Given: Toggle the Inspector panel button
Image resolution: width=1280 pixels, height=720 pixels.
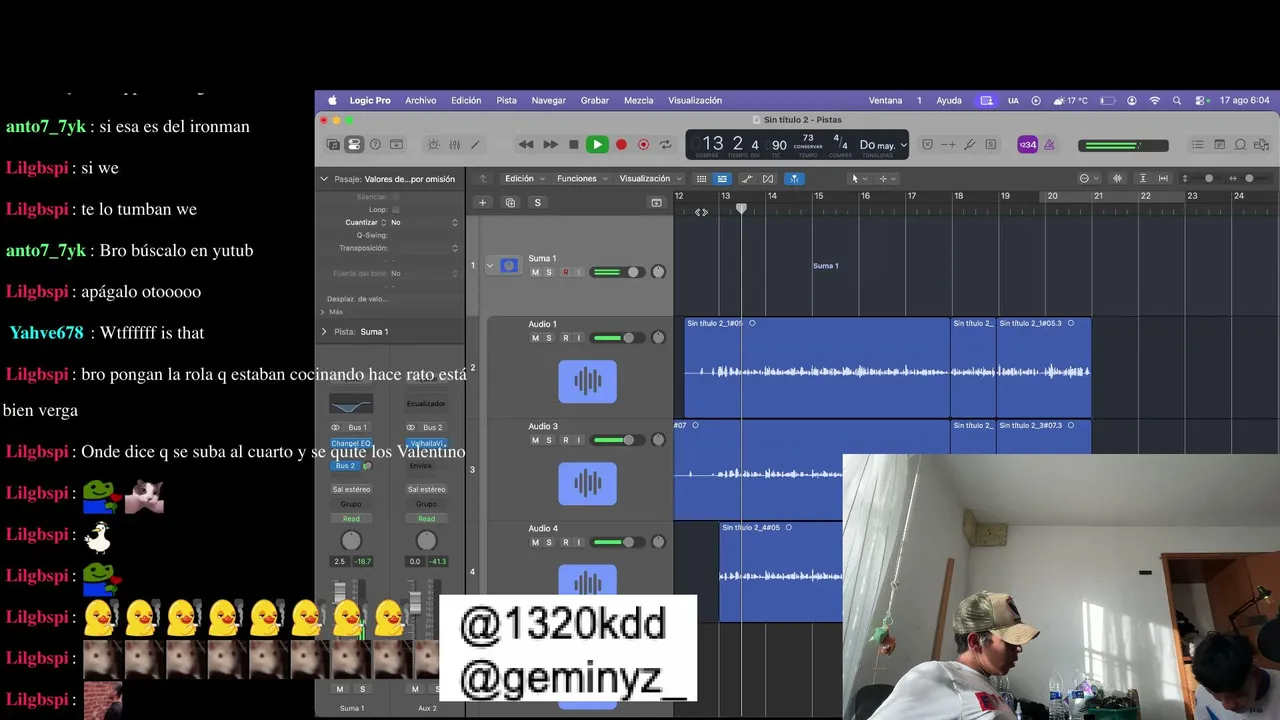Looking at the screenshot, I should tap(354, 145).
